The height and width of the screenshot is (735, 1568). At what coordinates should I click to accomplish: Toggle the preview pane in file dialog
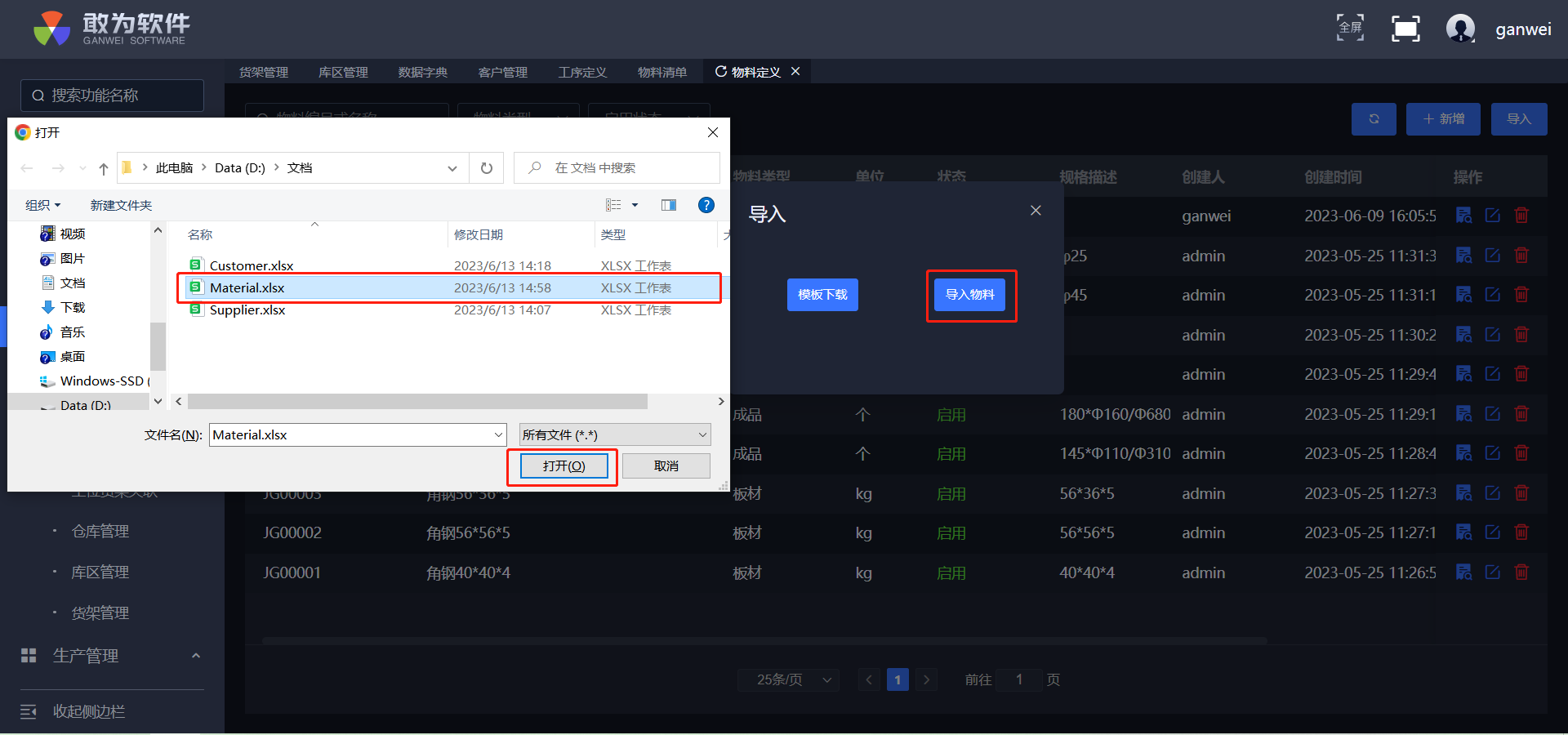point(669,205)
